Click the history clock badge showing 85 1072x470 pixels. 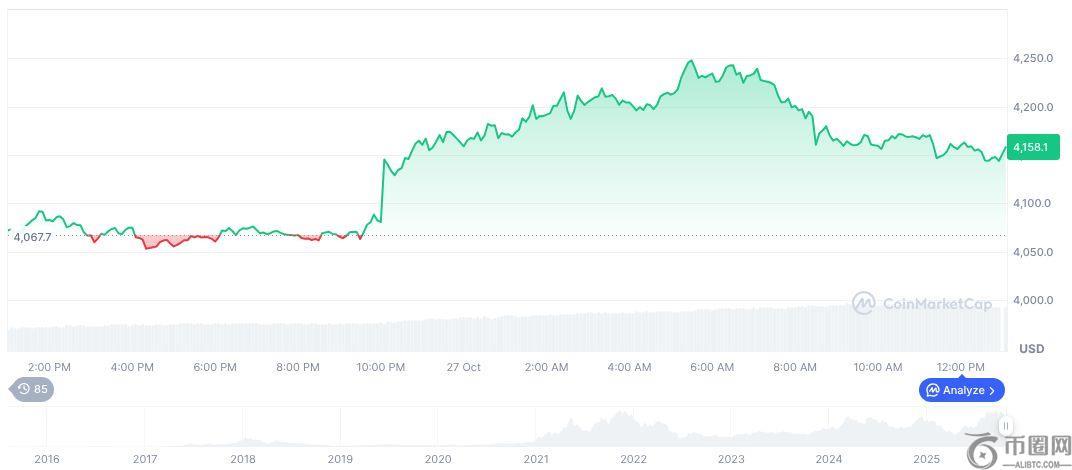32,389
